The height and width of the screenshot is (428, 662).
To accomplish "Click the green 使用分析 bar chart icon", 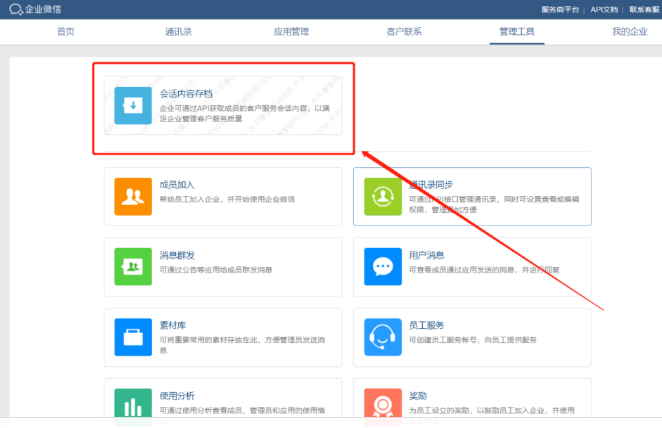I will click(x=133, y=402).
